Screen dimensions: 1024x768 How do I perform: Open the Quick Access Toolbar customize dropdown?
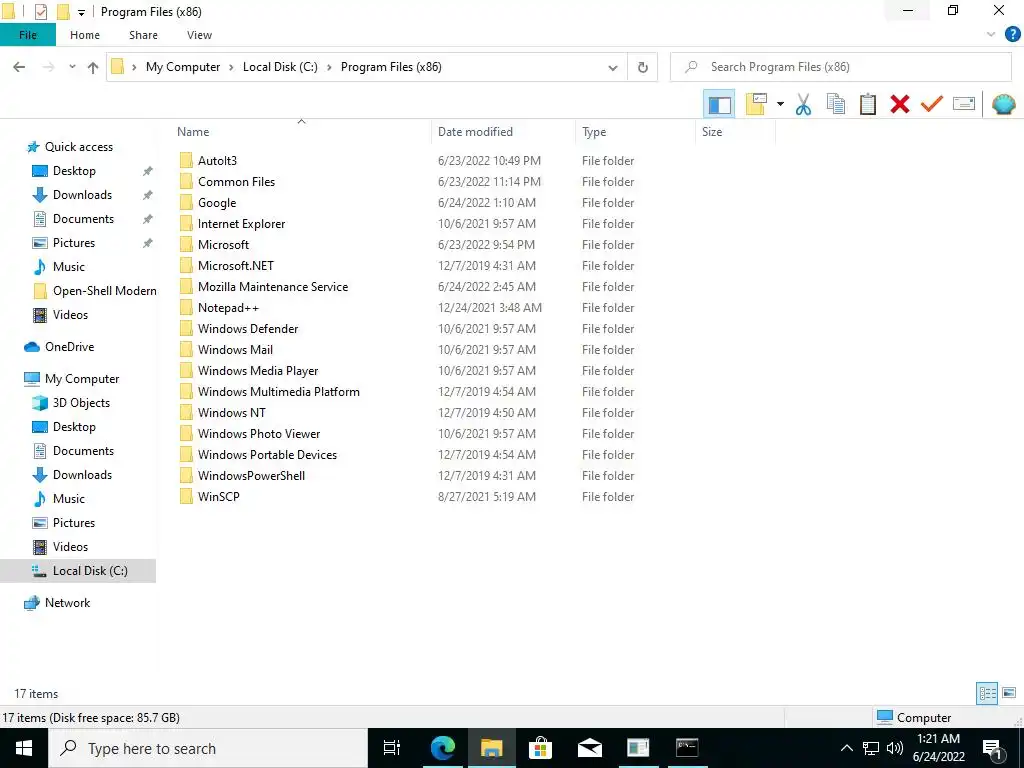81,12
